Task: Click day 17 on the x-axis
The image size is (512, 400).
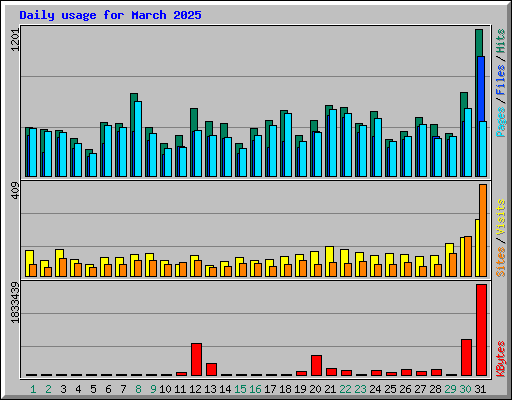Action: tap(270, 389)
